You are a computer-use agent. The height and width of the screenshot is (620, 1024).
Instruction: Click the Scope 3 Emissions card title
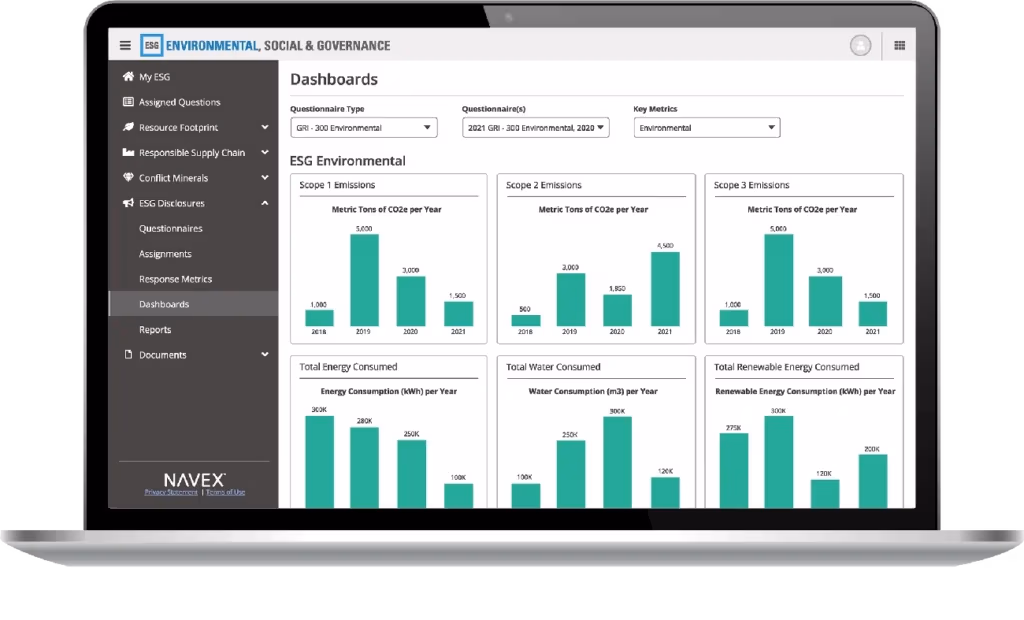tap(751, 185)
